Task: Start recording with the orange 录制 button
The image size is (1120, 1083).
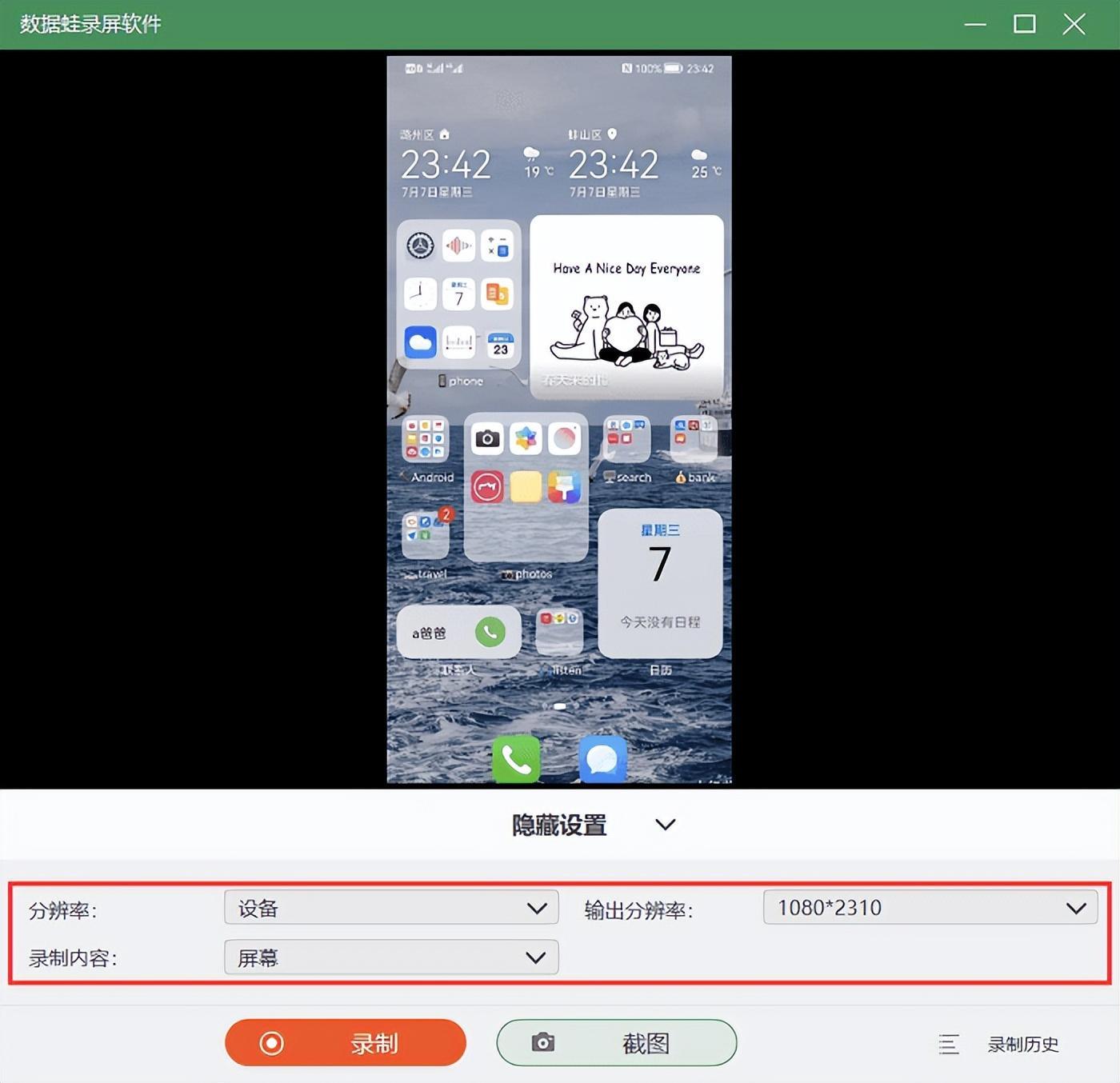Action: tap(345, 1043)
